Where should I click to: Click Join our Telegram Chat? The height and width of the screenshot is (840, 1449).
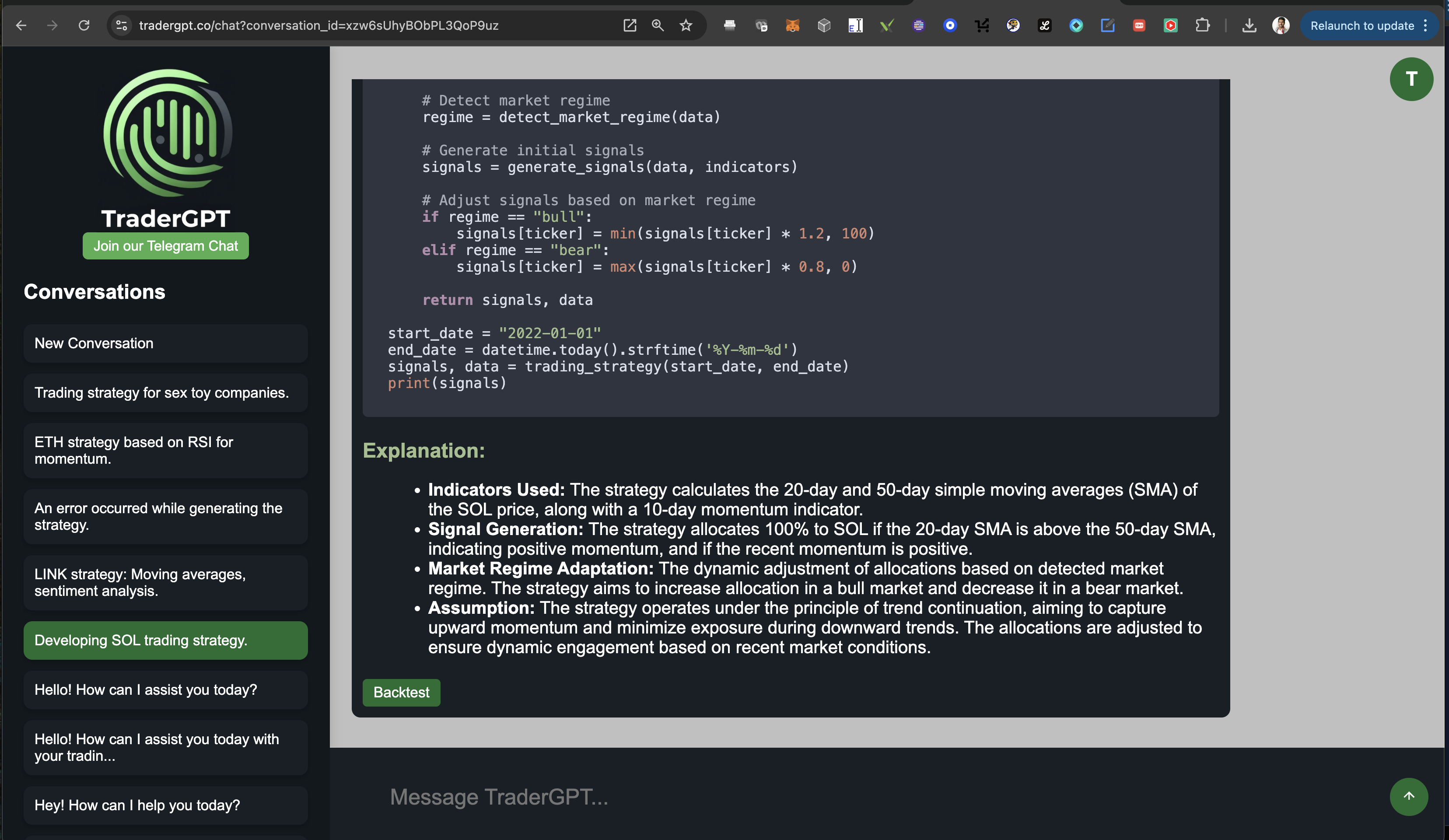[166, 245]
